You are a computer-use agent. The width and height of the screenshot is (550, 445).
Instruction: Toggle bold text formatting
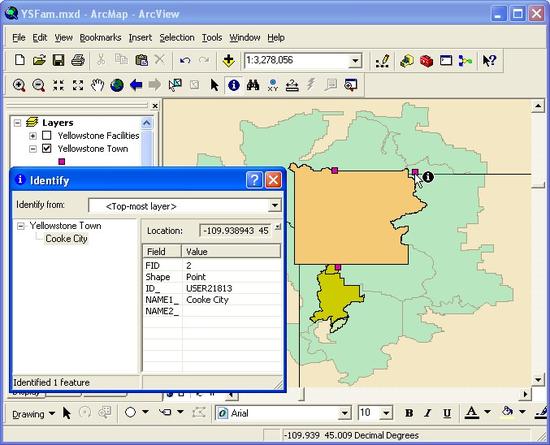[x=409, y=413]
